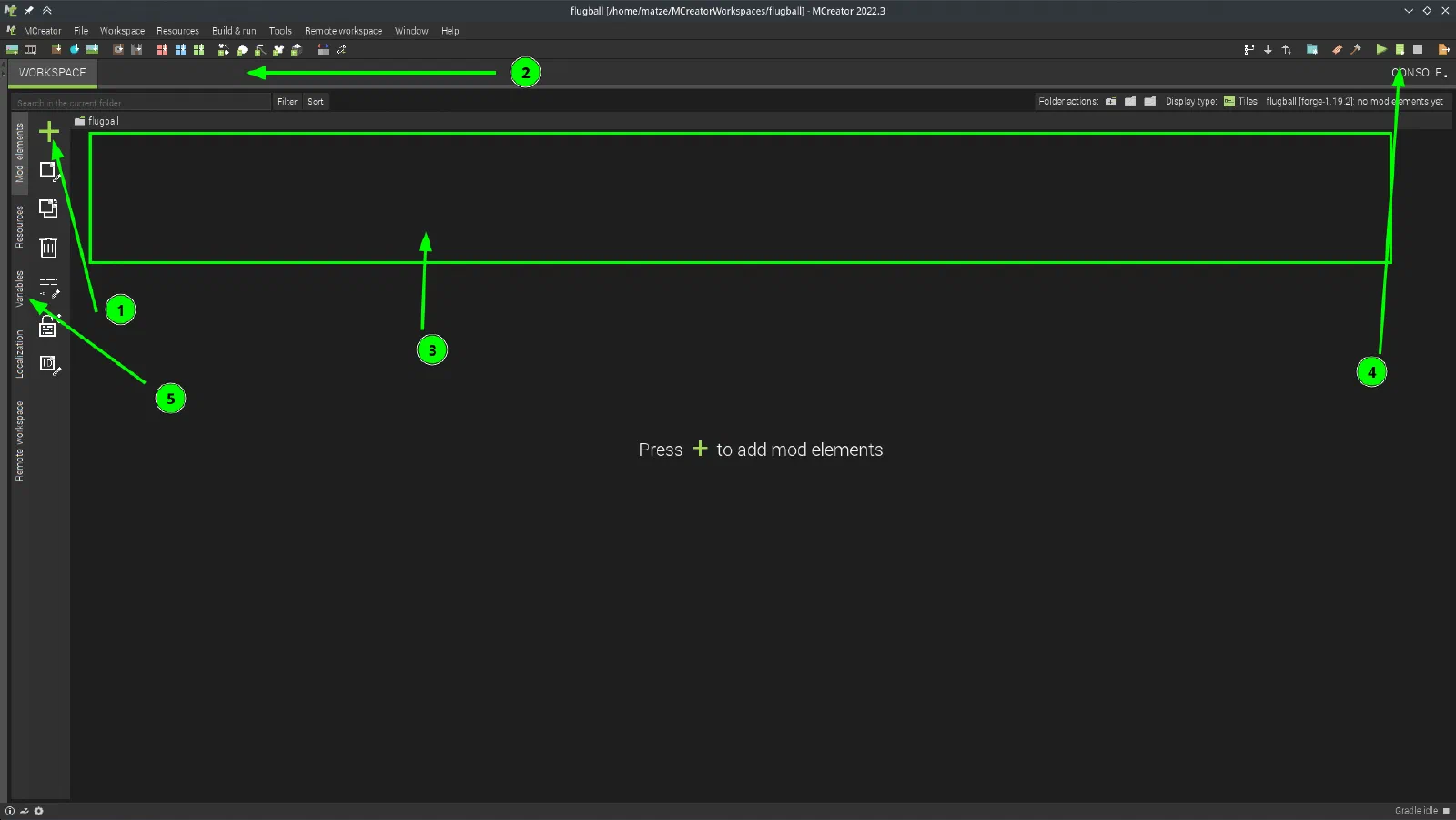
Task: Click the info icon in bottom status bar
Action: tap(10, 811)
